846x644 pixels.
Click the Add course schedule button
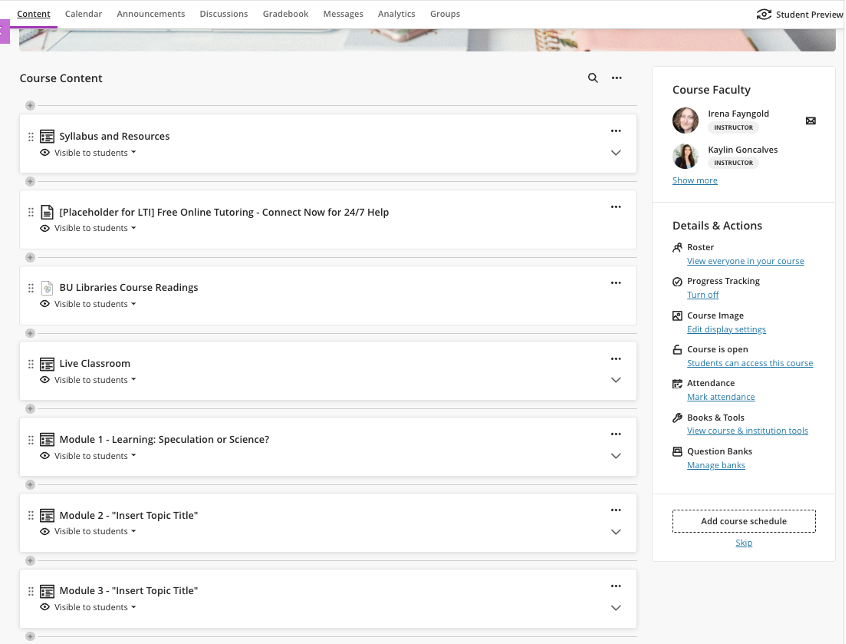[743, 521]
